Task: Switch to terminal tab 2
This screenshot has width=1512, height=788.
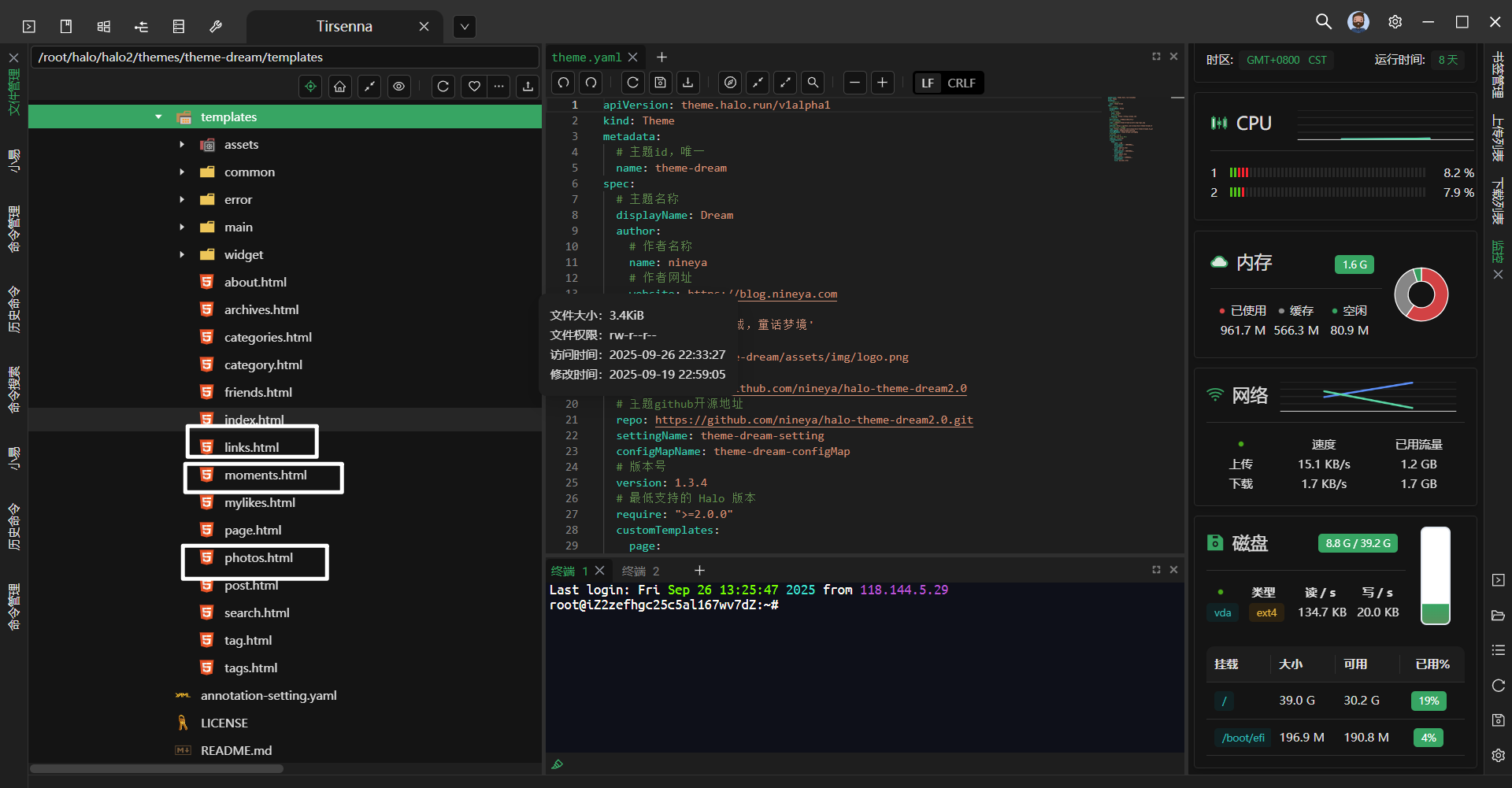Action: pyautogui.click(x=640, y=571)
